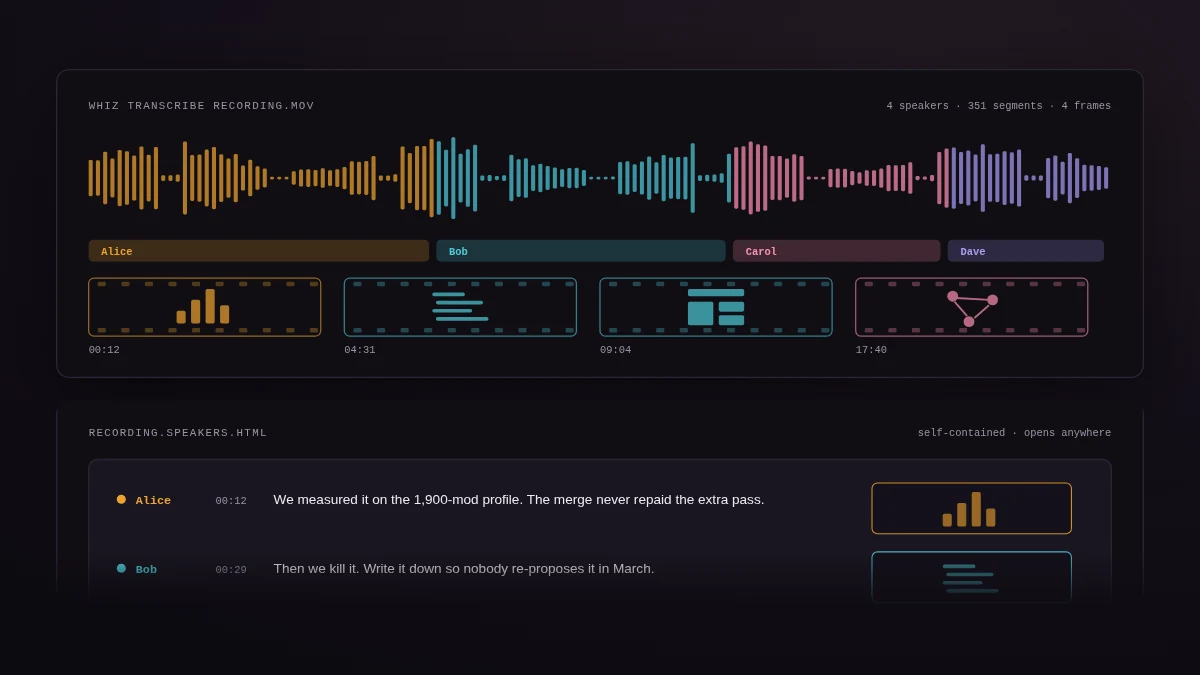This screenshot has width=1200, height=675.
Task: Open the bar chart frame at 00:12
Action: (205, 307)
